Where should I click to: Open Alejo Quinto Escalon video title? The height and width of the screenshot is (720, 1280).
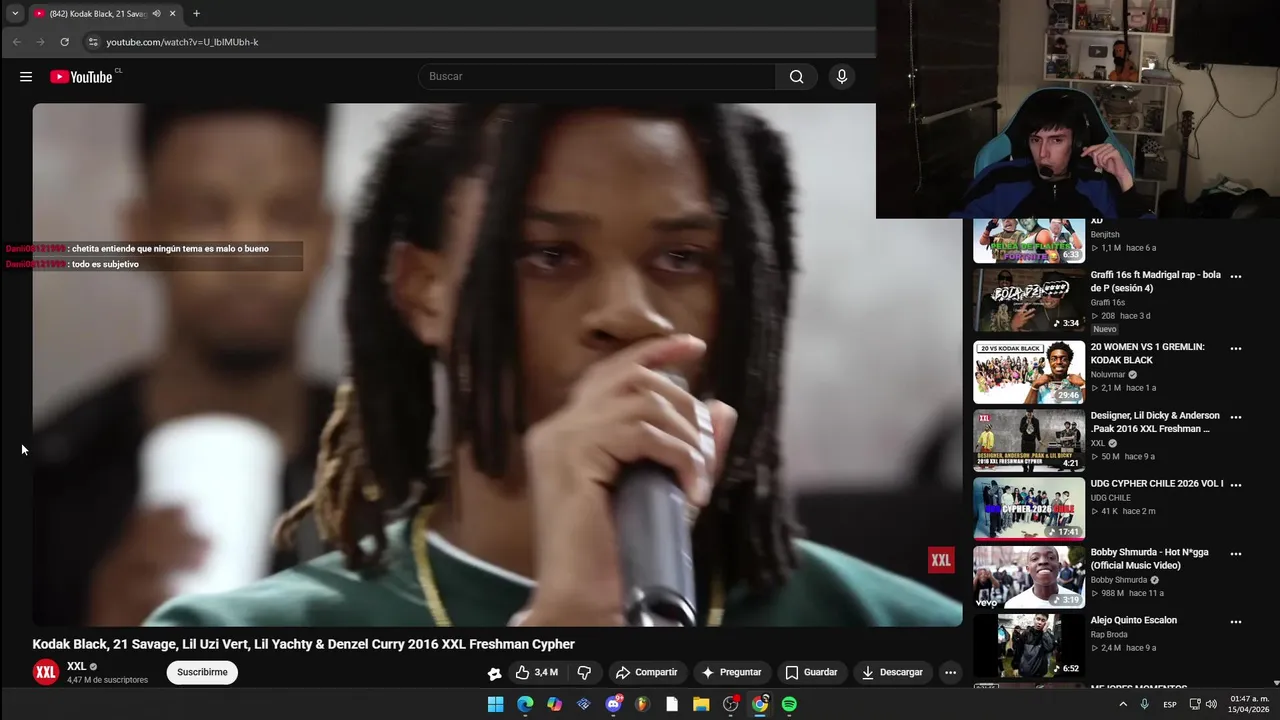[x=1133, y=620]
